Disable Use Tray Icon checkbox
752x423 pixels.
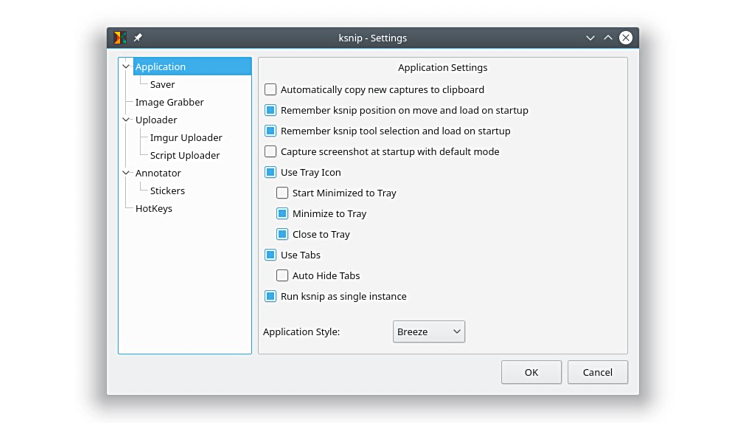[x=271, y=173]
